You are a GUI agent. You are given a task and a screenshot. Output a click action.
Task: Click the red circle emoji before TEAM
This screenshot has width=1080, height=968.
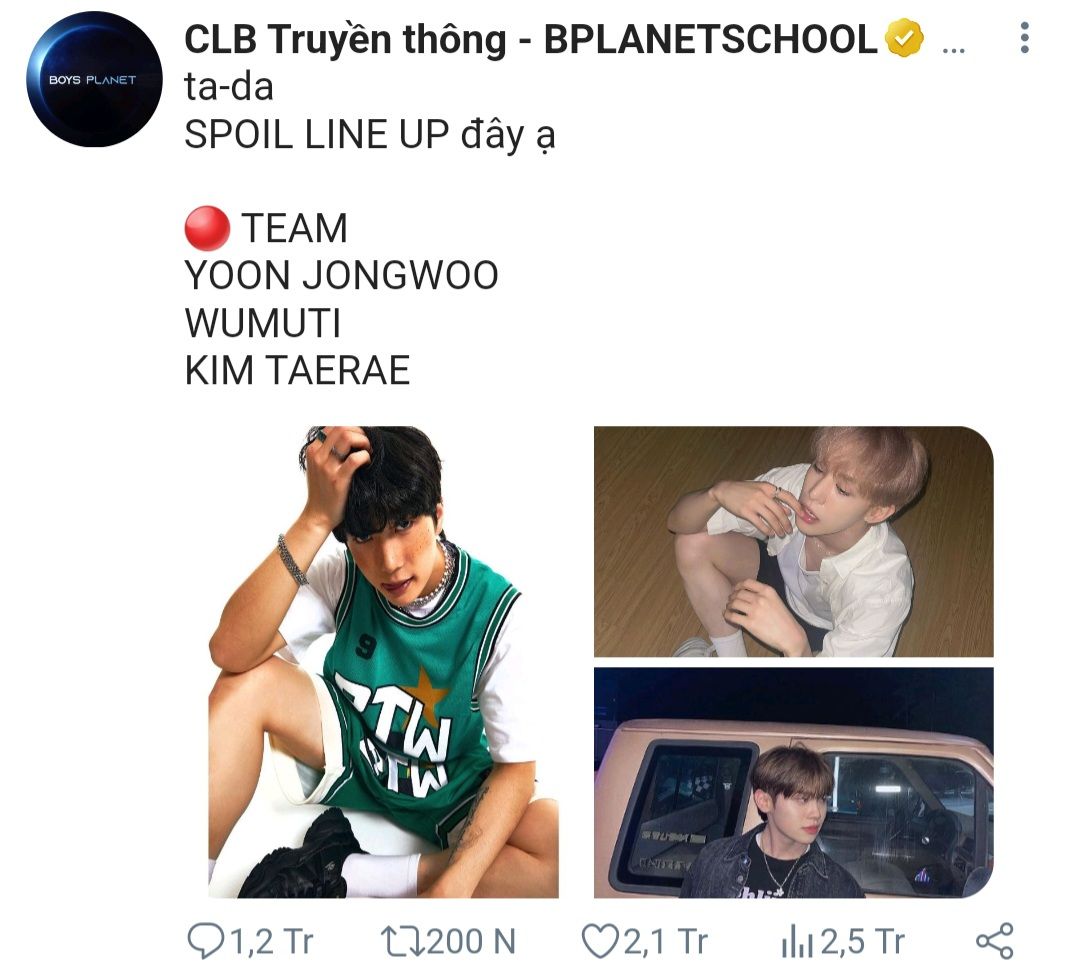tap(207, 228)
